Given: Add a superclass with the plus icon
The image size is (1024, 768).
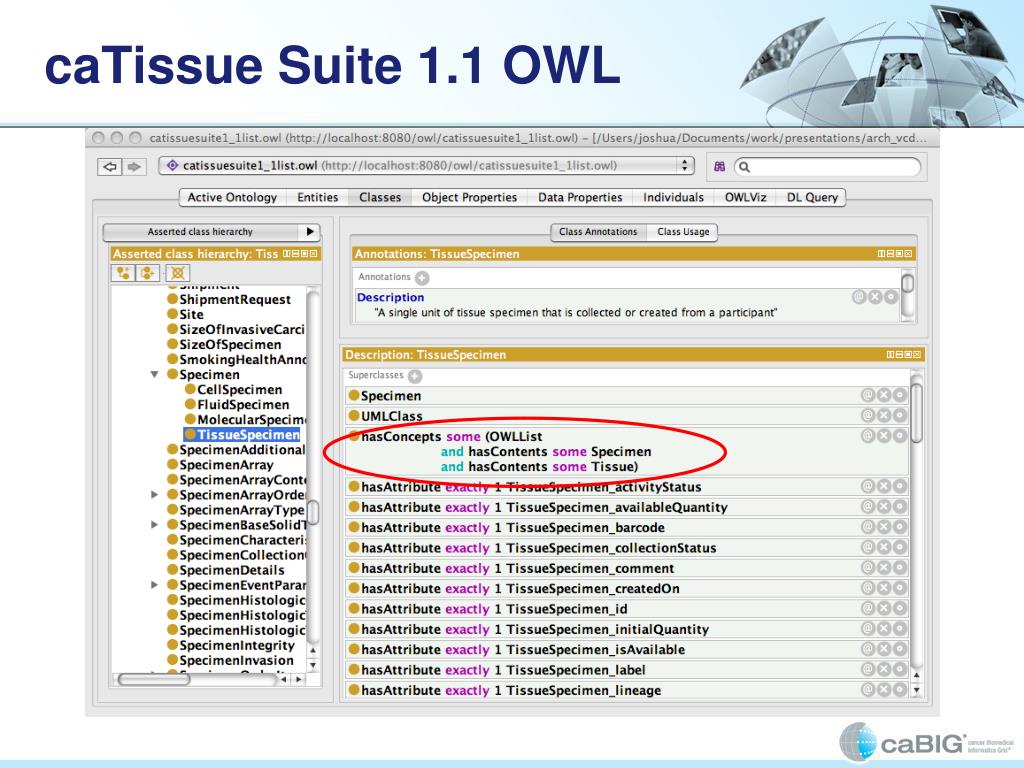Looking at the screenshot, I should (x=415, y=376).
